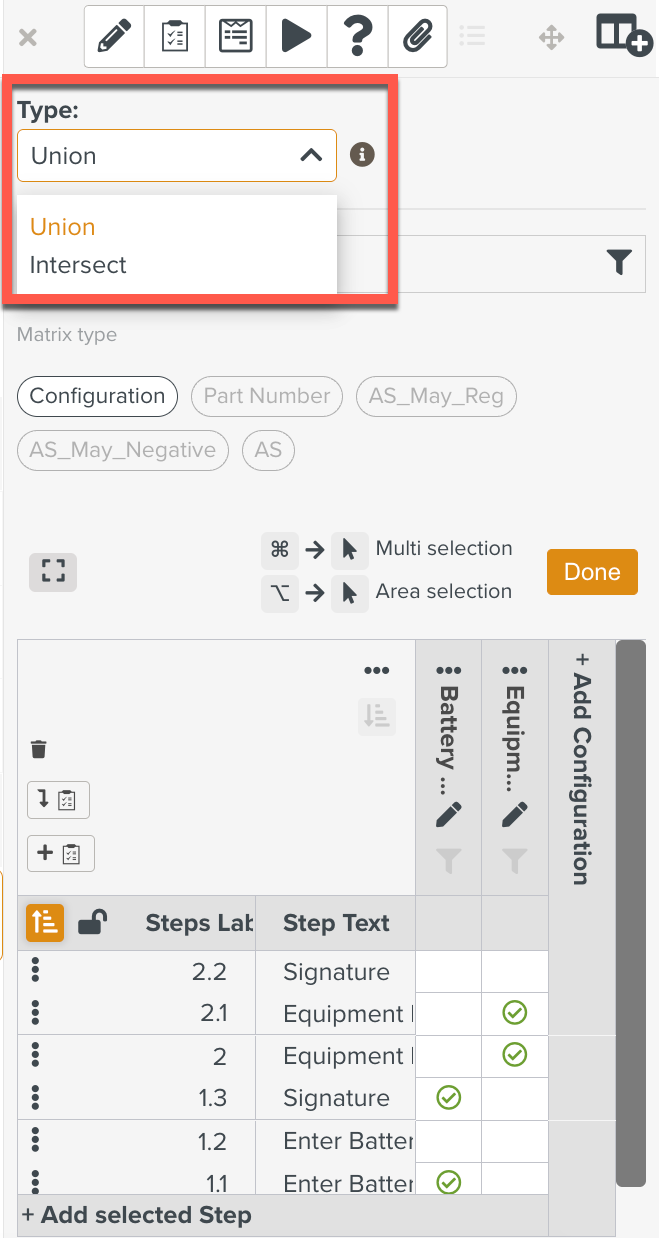
Task: Click the trash delete icon in matrix
Action: pos(38,749)
